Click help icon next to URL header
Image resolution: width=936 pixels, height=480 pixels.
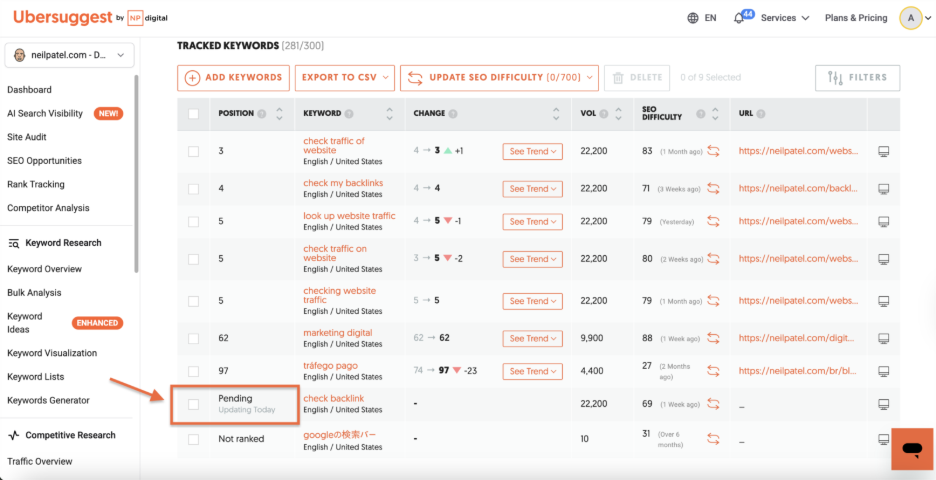click(x=761, y=113)
